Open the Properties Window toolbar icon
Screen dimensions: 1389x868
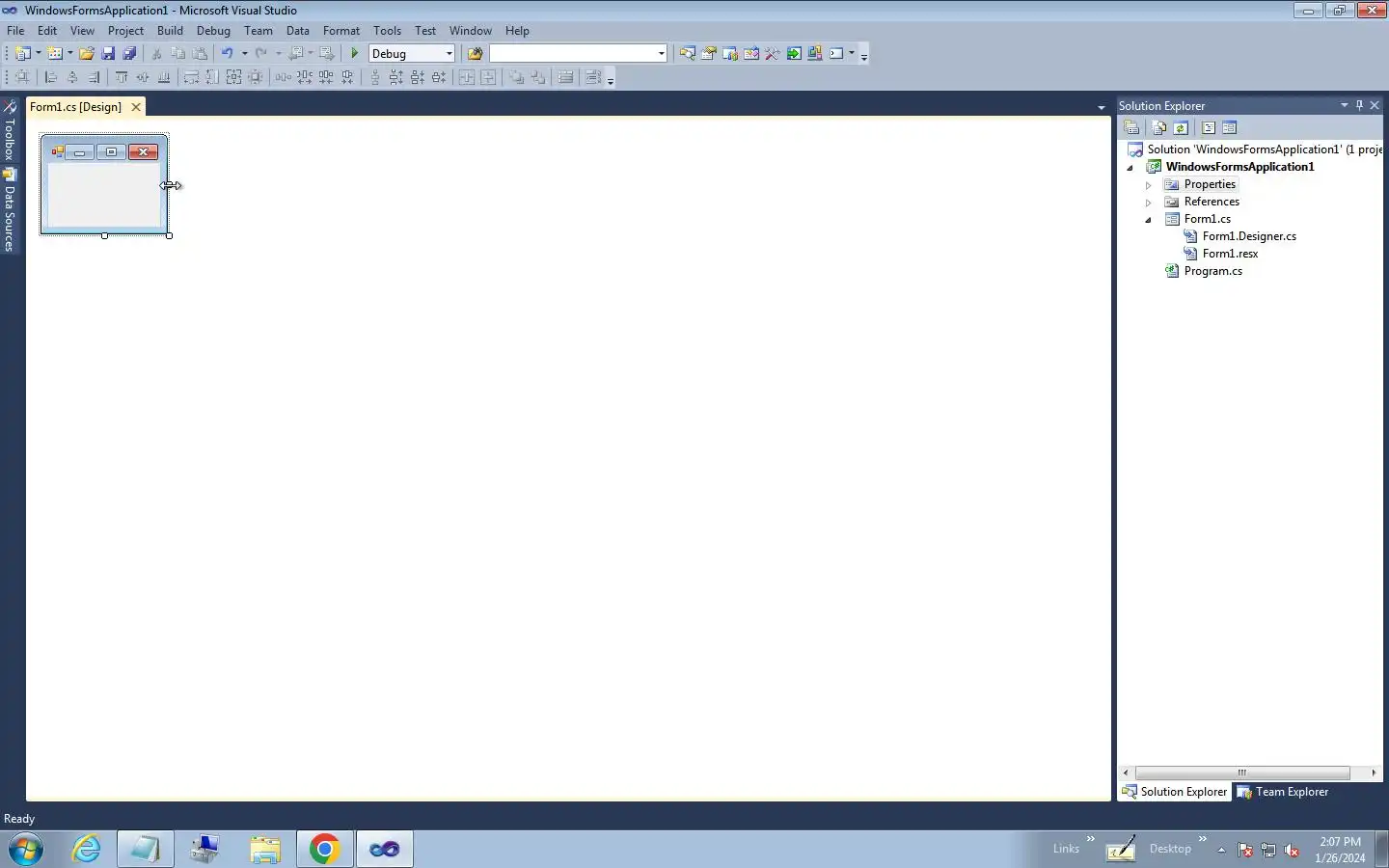coord(708,54)
